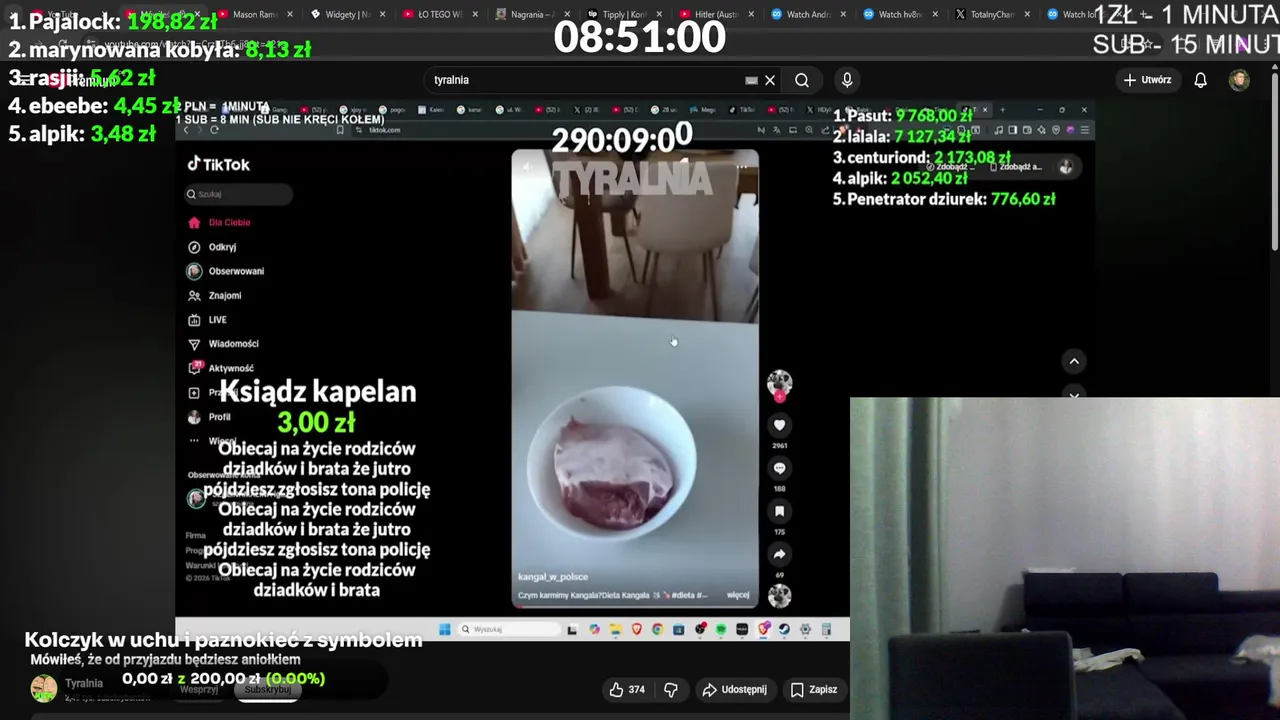Image resolution: width=1280 pixels, height=720 pixels.
Task: Open the on-screen keyboard icon in search
Action: (751, 80)
